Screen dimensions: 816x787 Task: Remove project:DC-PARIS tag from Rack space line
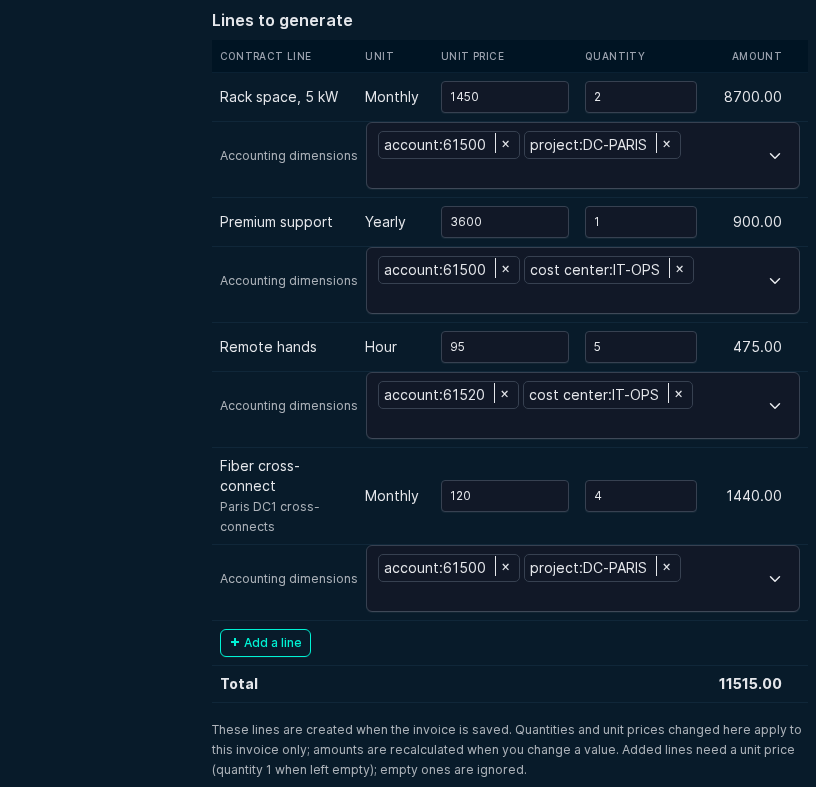667,145
